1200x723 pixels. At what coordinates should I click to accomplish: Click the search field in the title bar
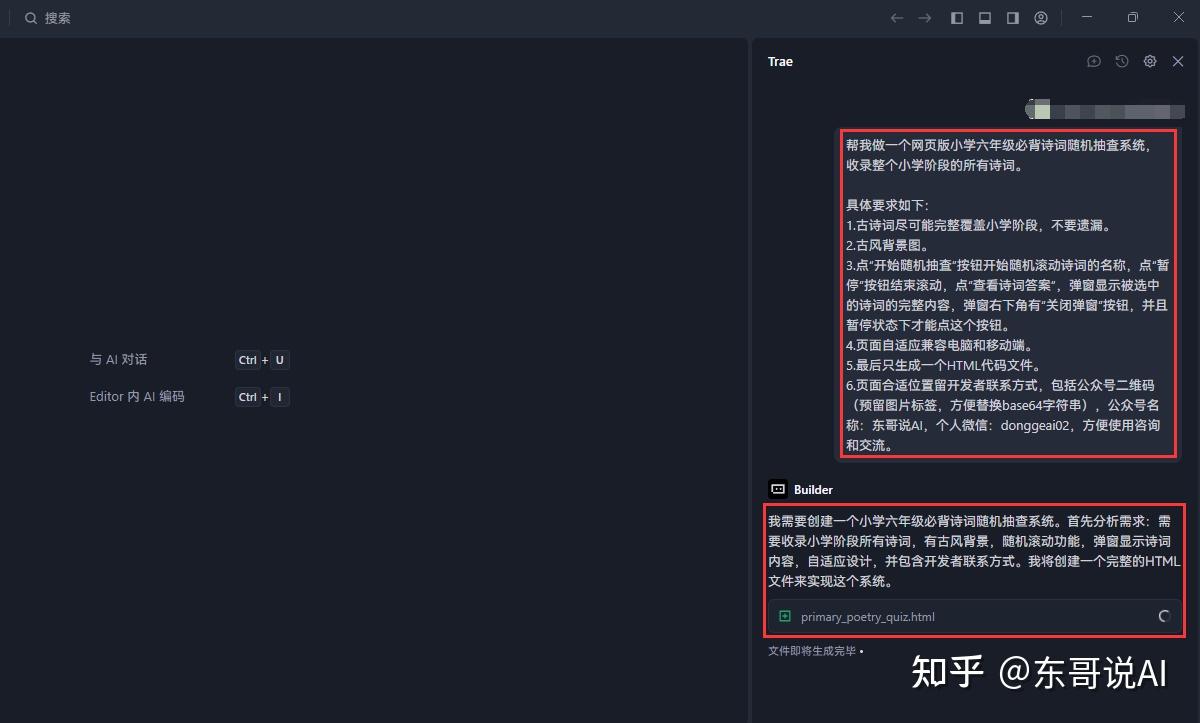tap(48, 17)
